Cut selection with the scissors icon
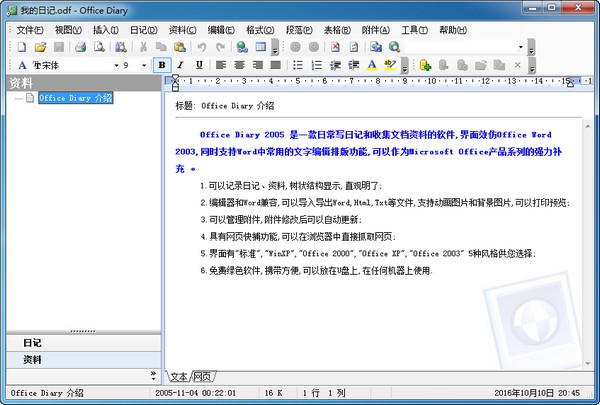Image resolution: width=600 pixels, height=405 pixels. [x=143, y=47]
